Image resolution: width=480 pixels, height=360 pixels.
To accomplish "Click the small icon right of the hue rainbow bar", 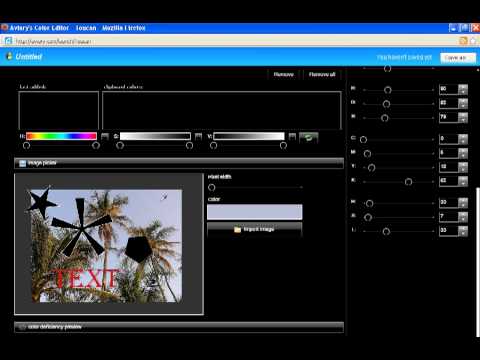I will click(105, 136).
